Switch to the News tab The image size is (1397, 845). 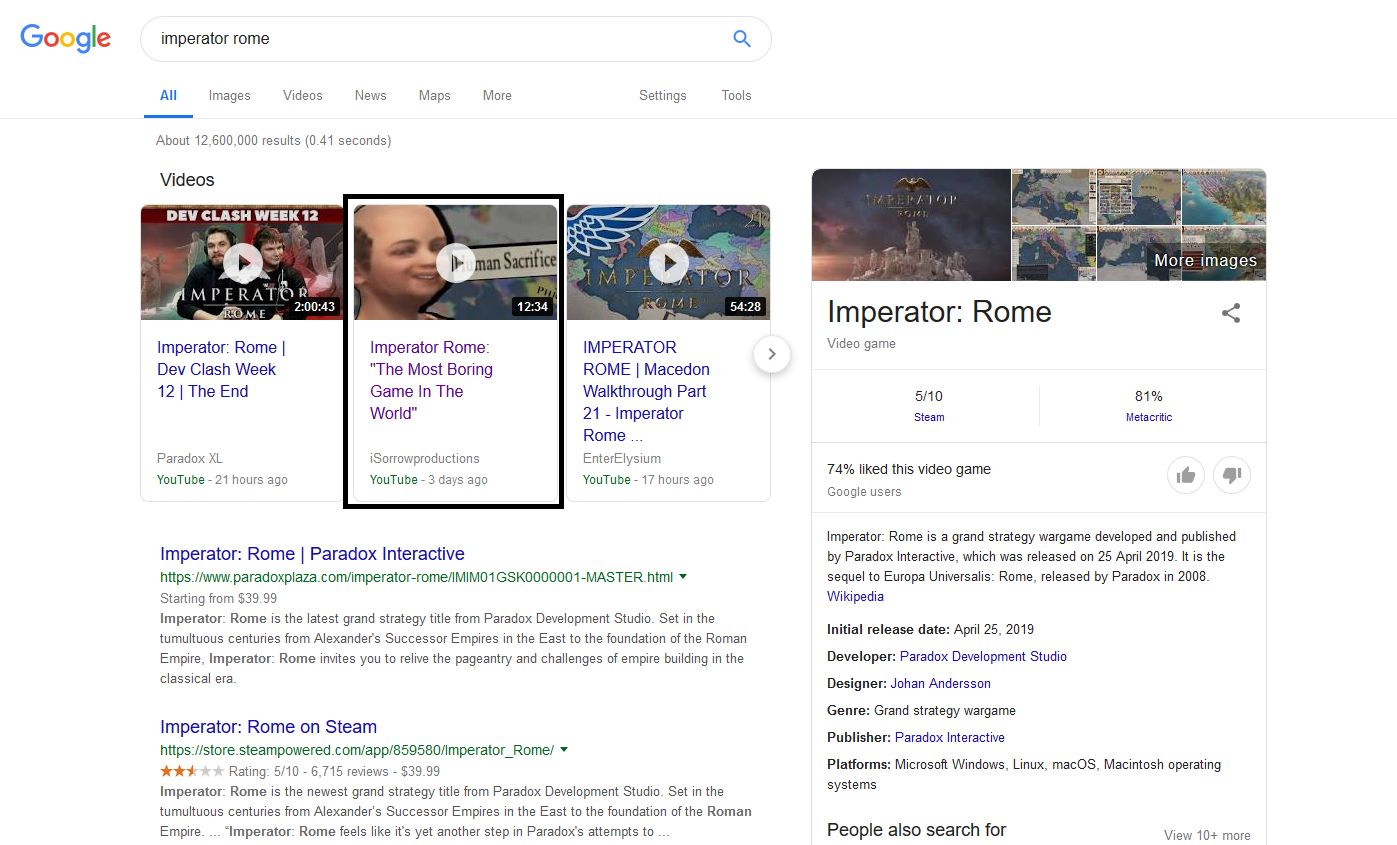pos(370,95)
